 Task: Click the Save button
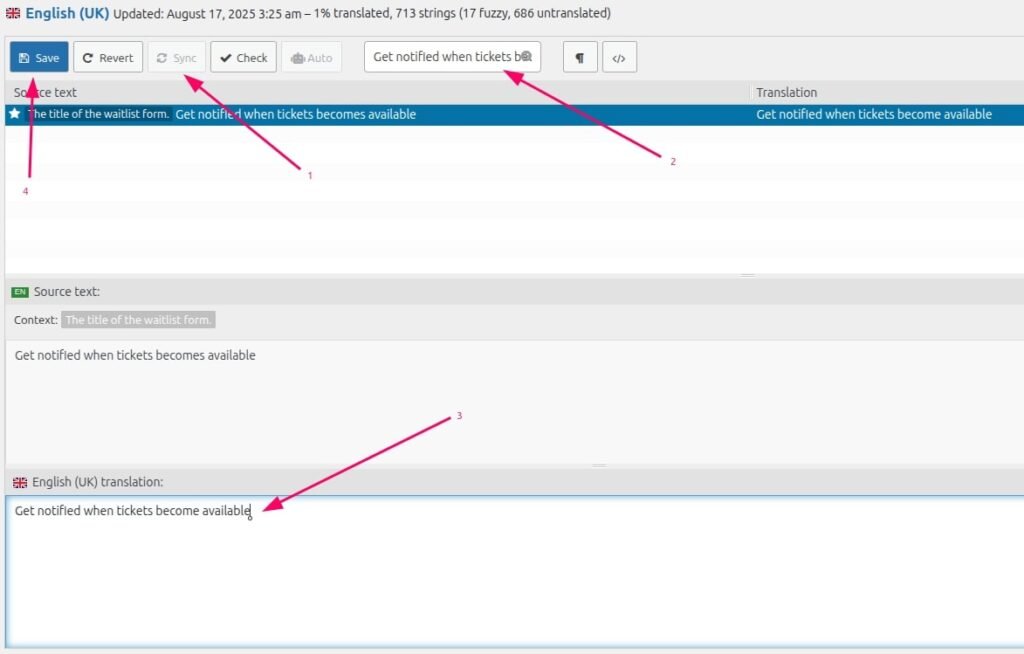click(39, 58)
